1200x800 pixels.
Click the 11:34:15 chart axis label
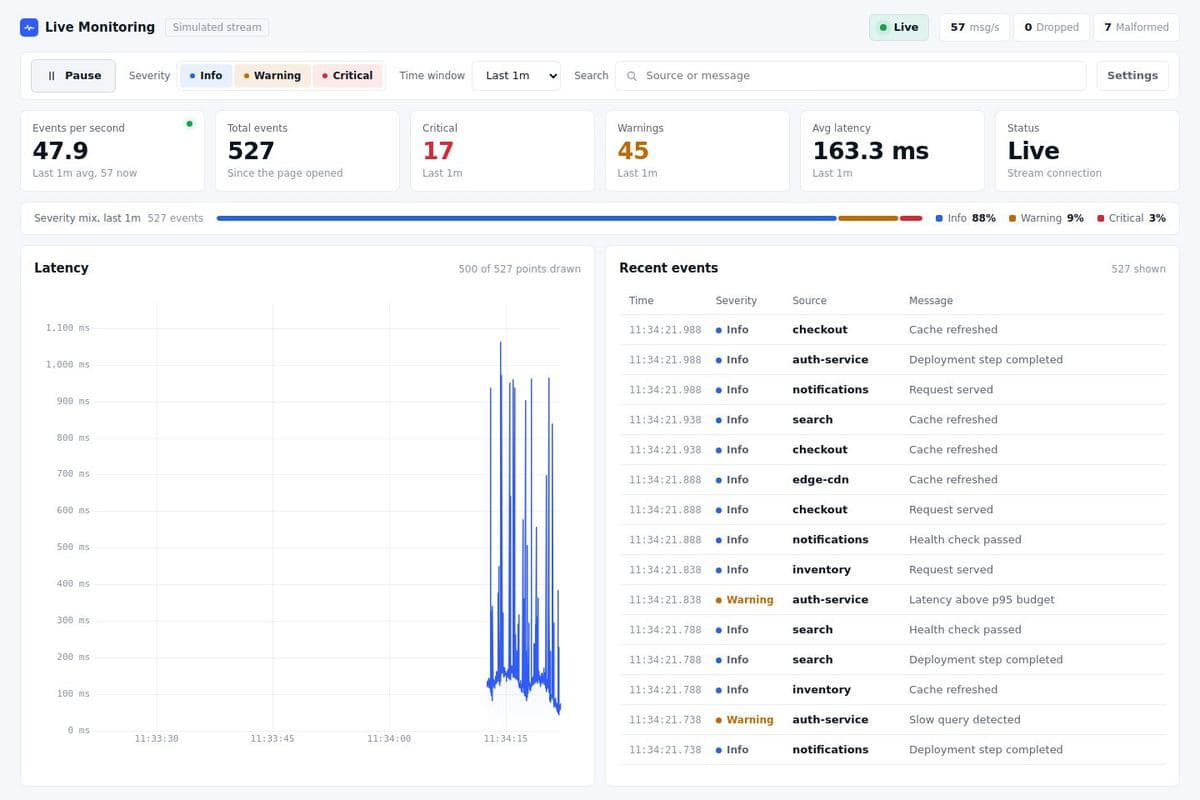(x=505, y=738)
